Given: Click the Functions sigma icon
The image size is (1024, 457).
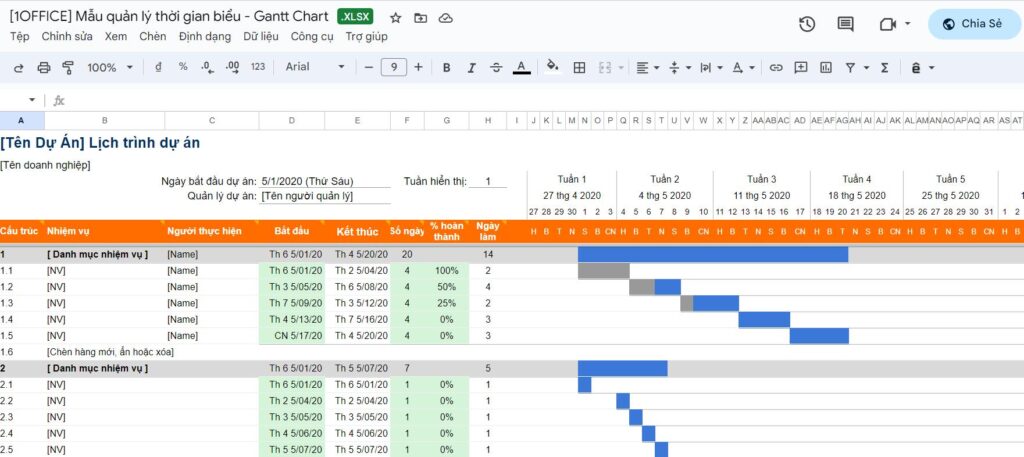Looking at the screenshot, I should tap(884, 67).
